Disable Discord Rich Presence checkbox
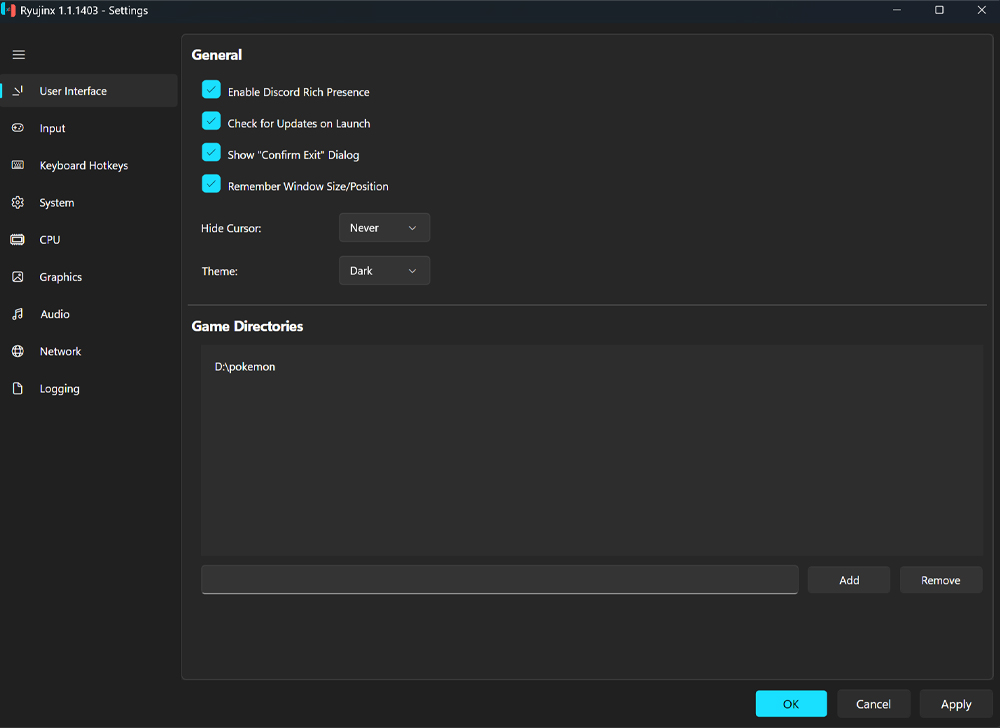Screen dimensions: 1000x728 click(211, 90)
